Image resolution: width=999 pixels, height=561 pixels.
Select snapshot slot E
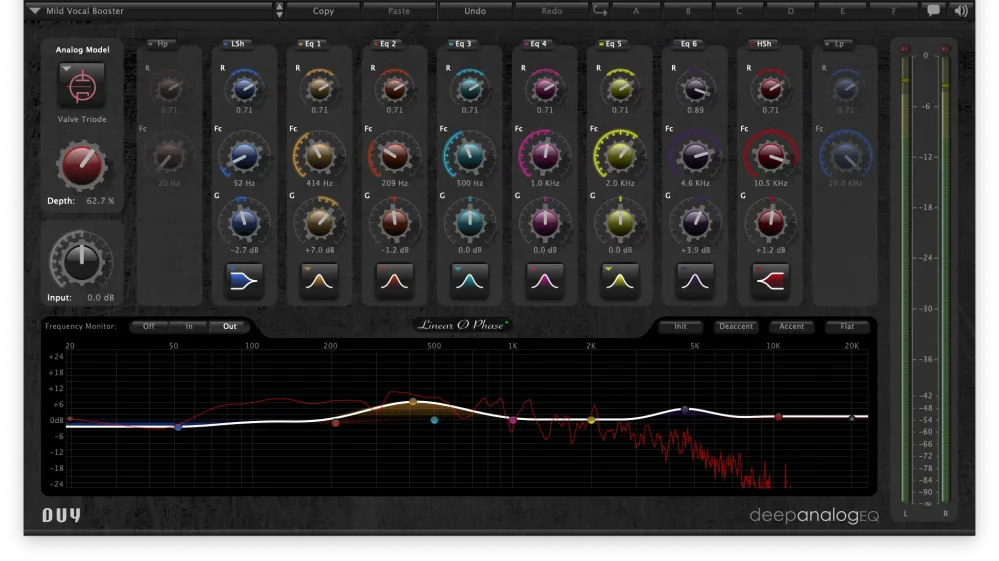842,11
